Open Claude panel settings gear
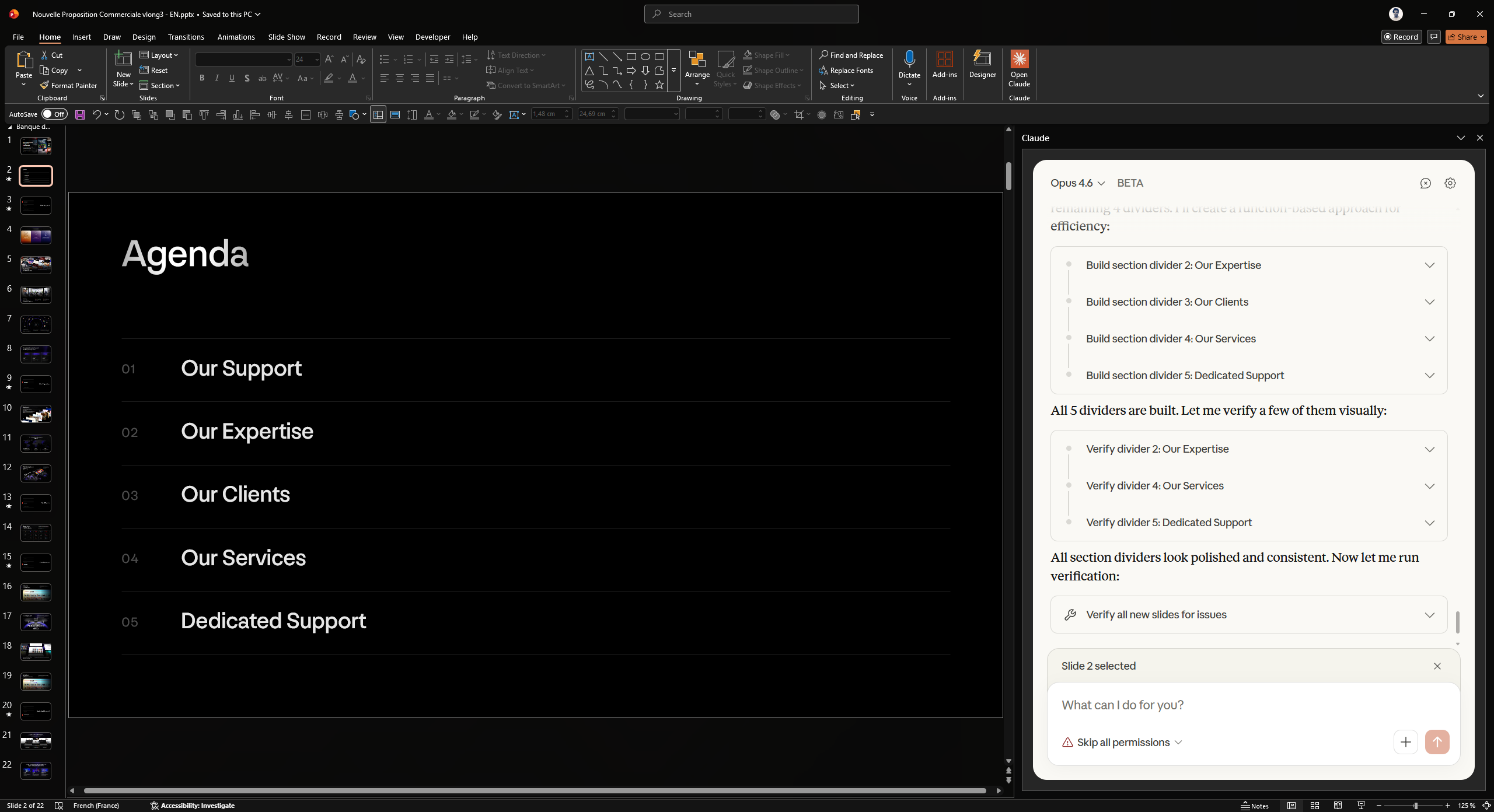This screenshot has width=1494, height=812. pyautogui.click(x=1450, y=183)
